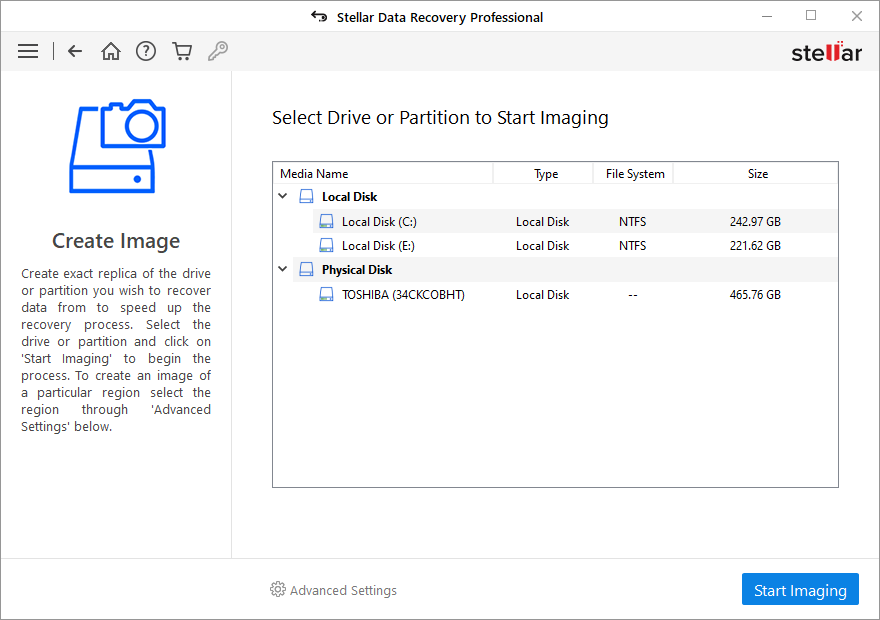Click the 242.97 GB size value
Viewport: 880px width, 620px height.
(x=755, y=222)
